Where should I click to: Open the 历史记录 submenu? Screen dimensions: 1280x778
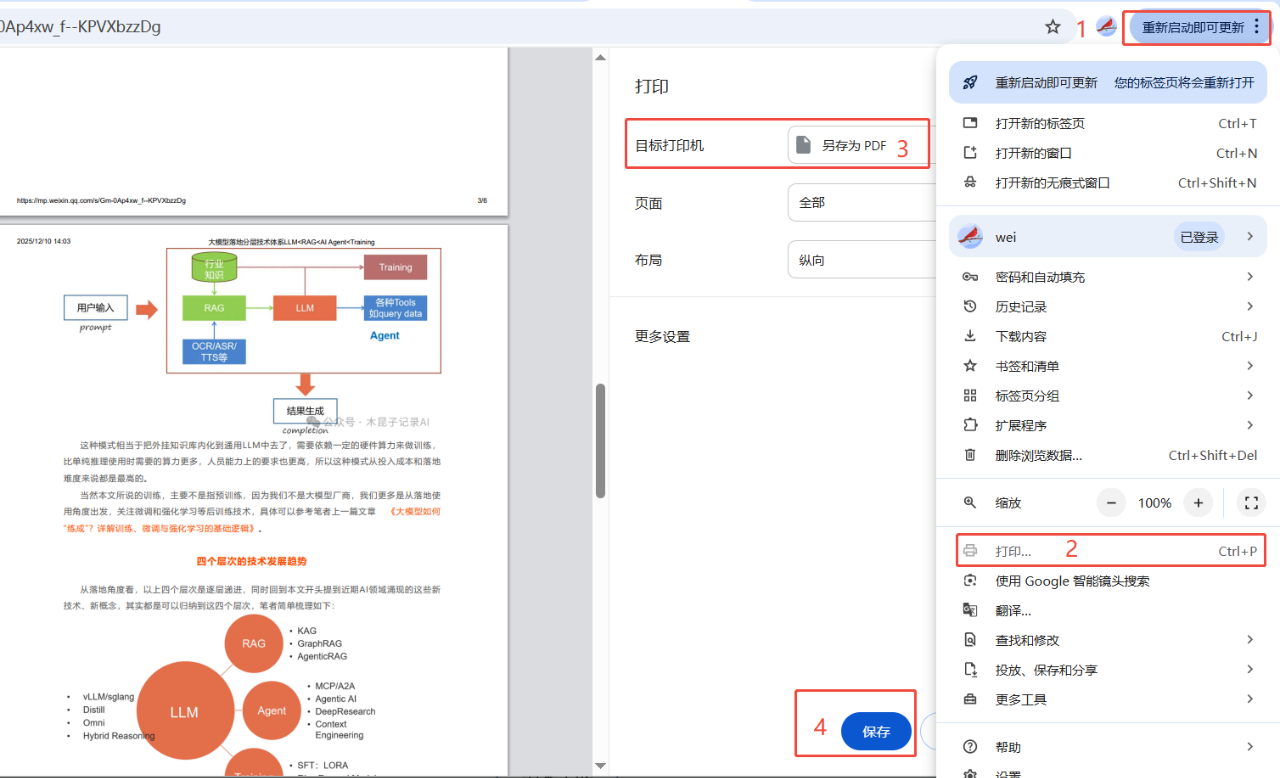tap(969, 306)
